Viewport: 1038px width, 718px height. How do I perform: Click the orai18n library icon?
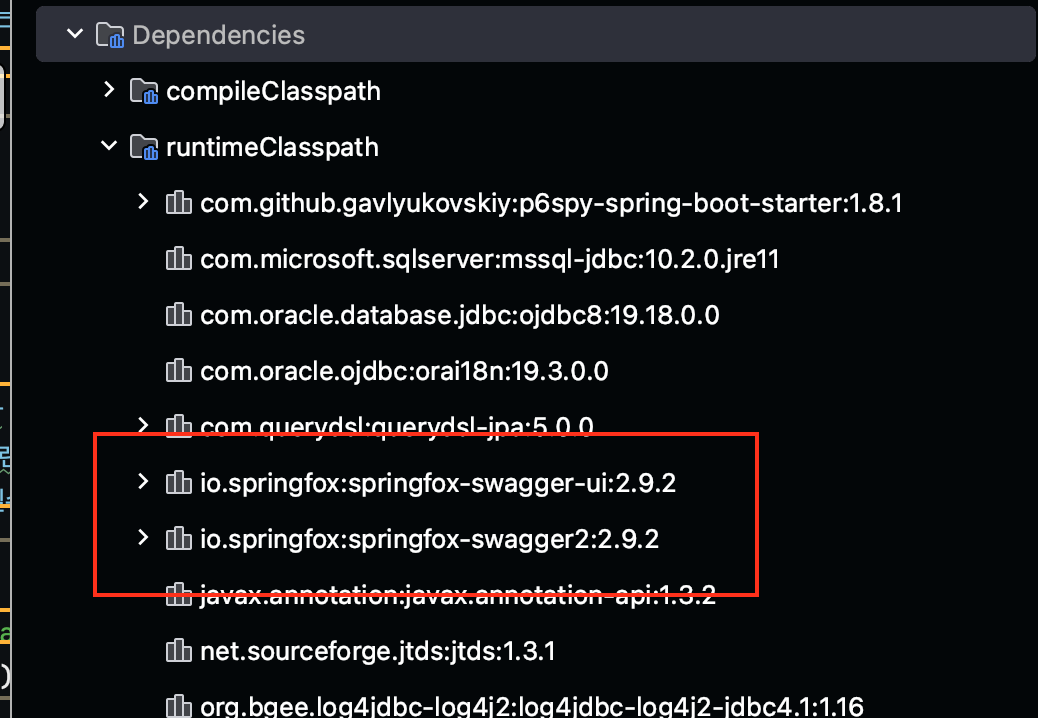tap(179, 371)
